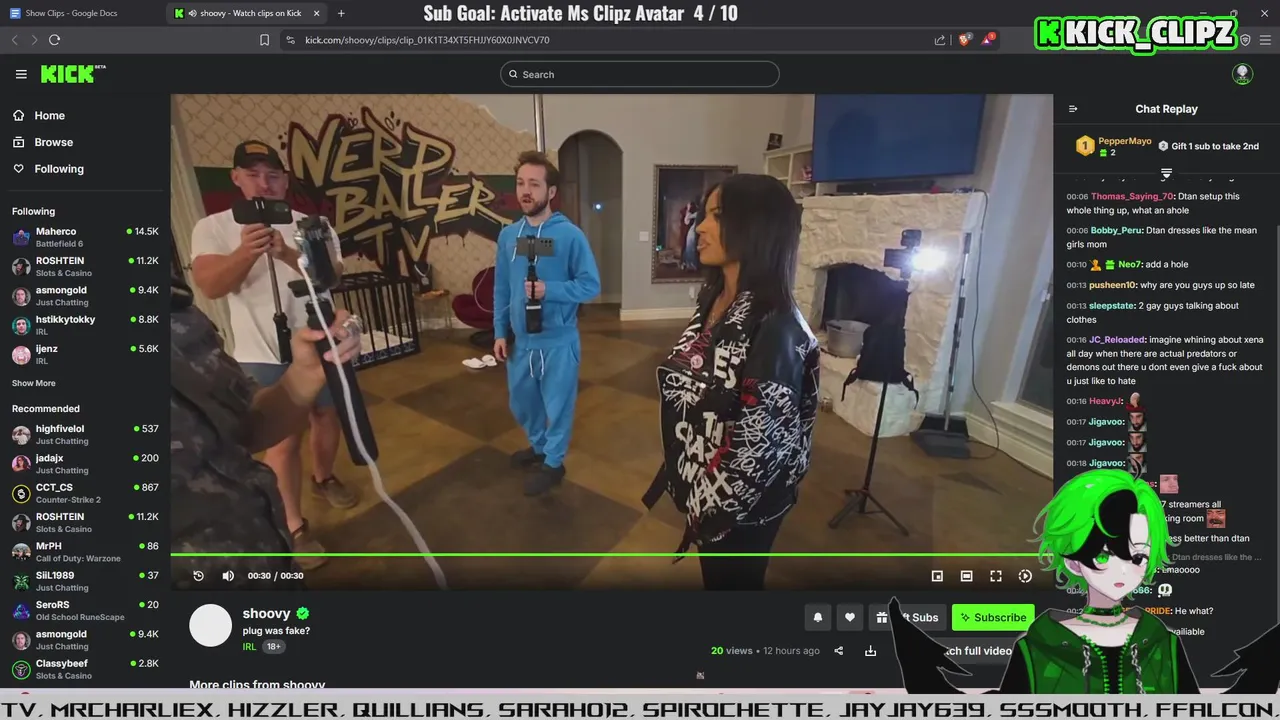1280x720 pixels.
Task: Open the Following section
Action: point(58,169)
